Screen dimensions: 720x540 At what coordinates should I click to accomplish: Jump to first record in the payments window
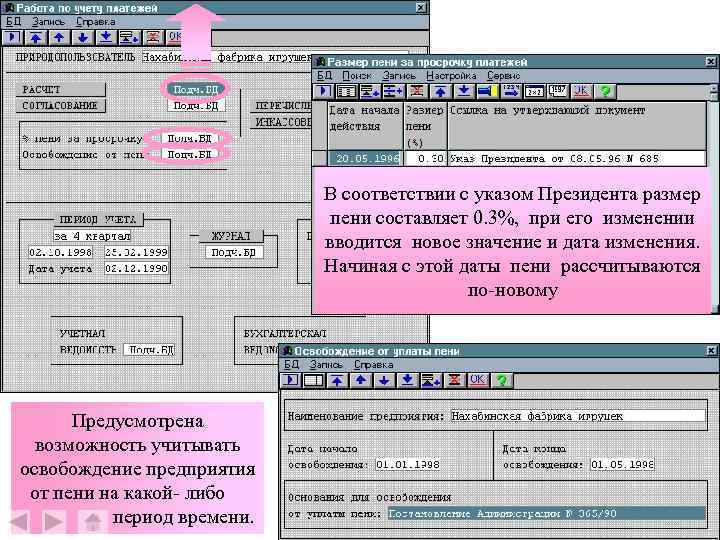[36, 38]
